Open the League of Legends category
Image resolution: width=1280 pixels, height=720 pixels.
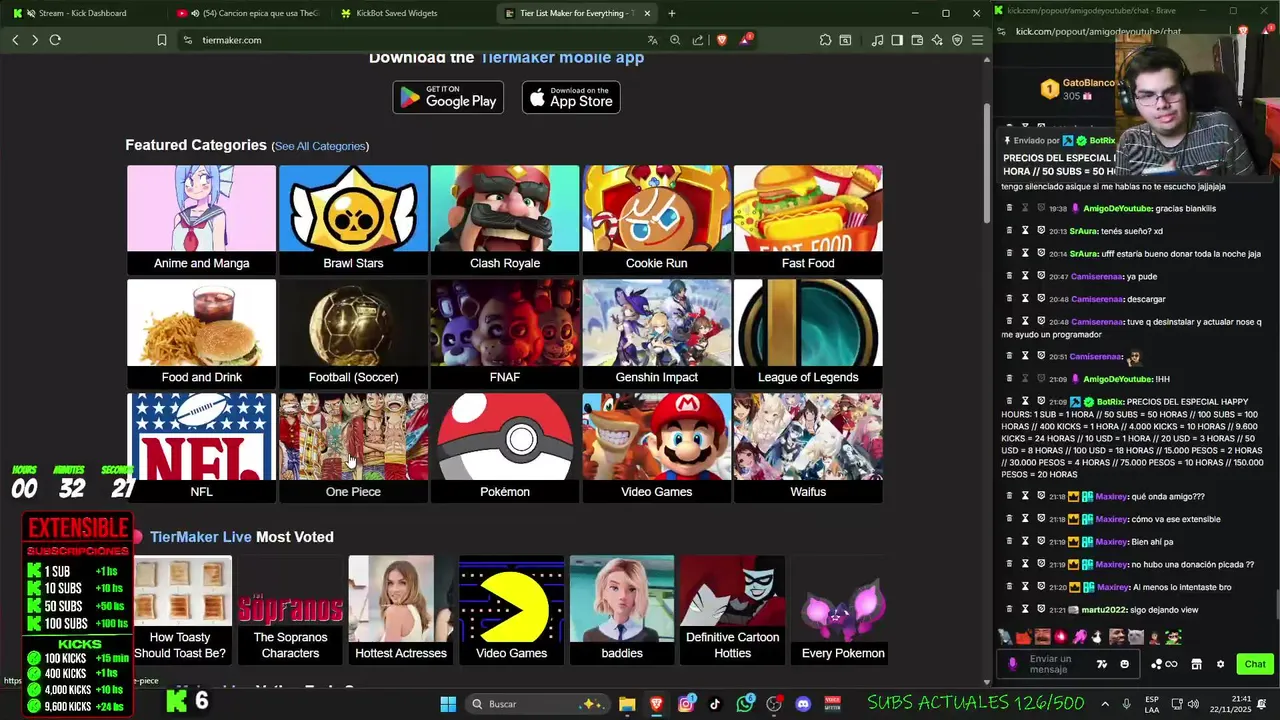808,334
